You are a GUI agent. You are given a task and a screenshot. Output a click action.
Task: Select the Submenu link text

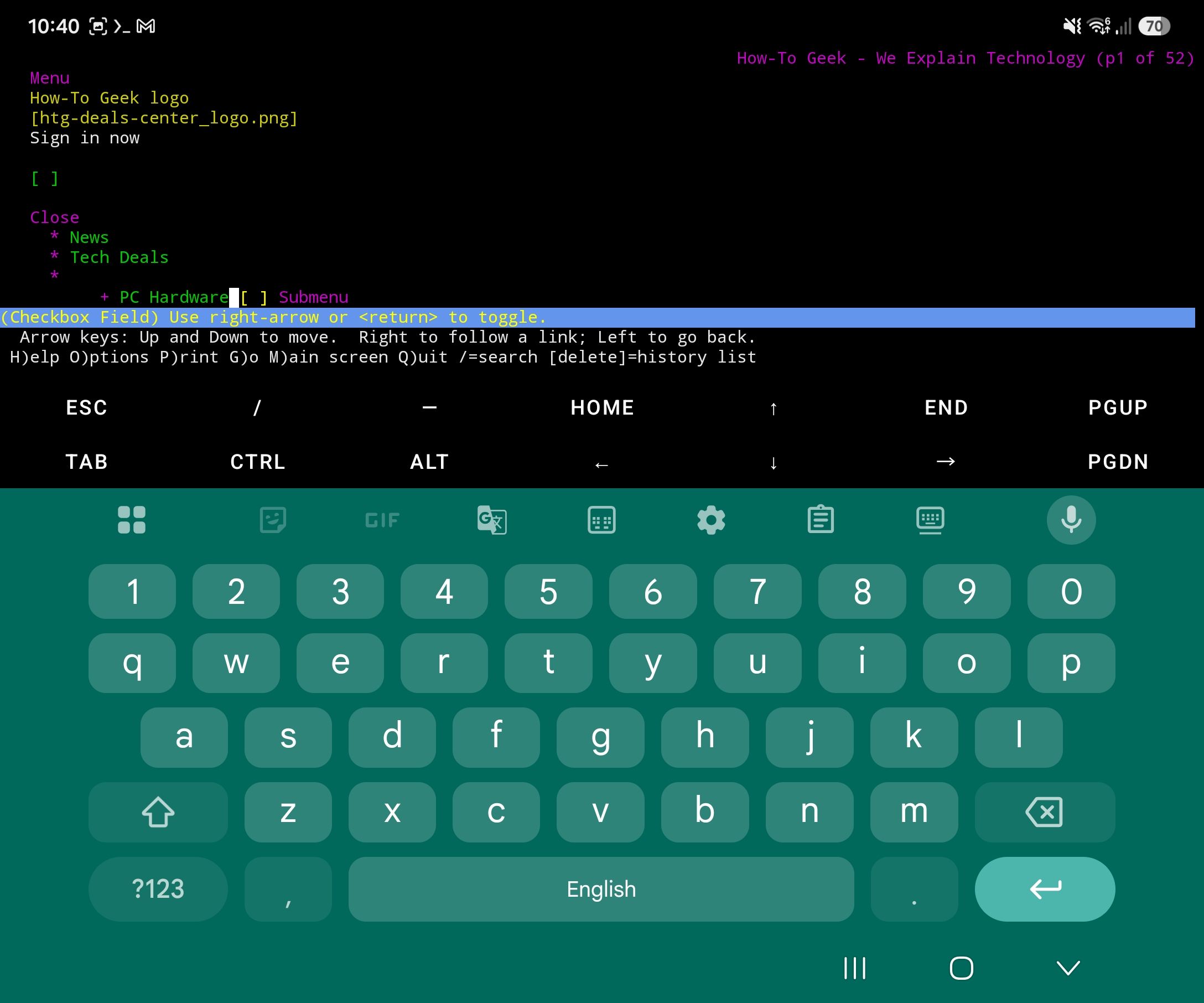[x=313, y=298]
